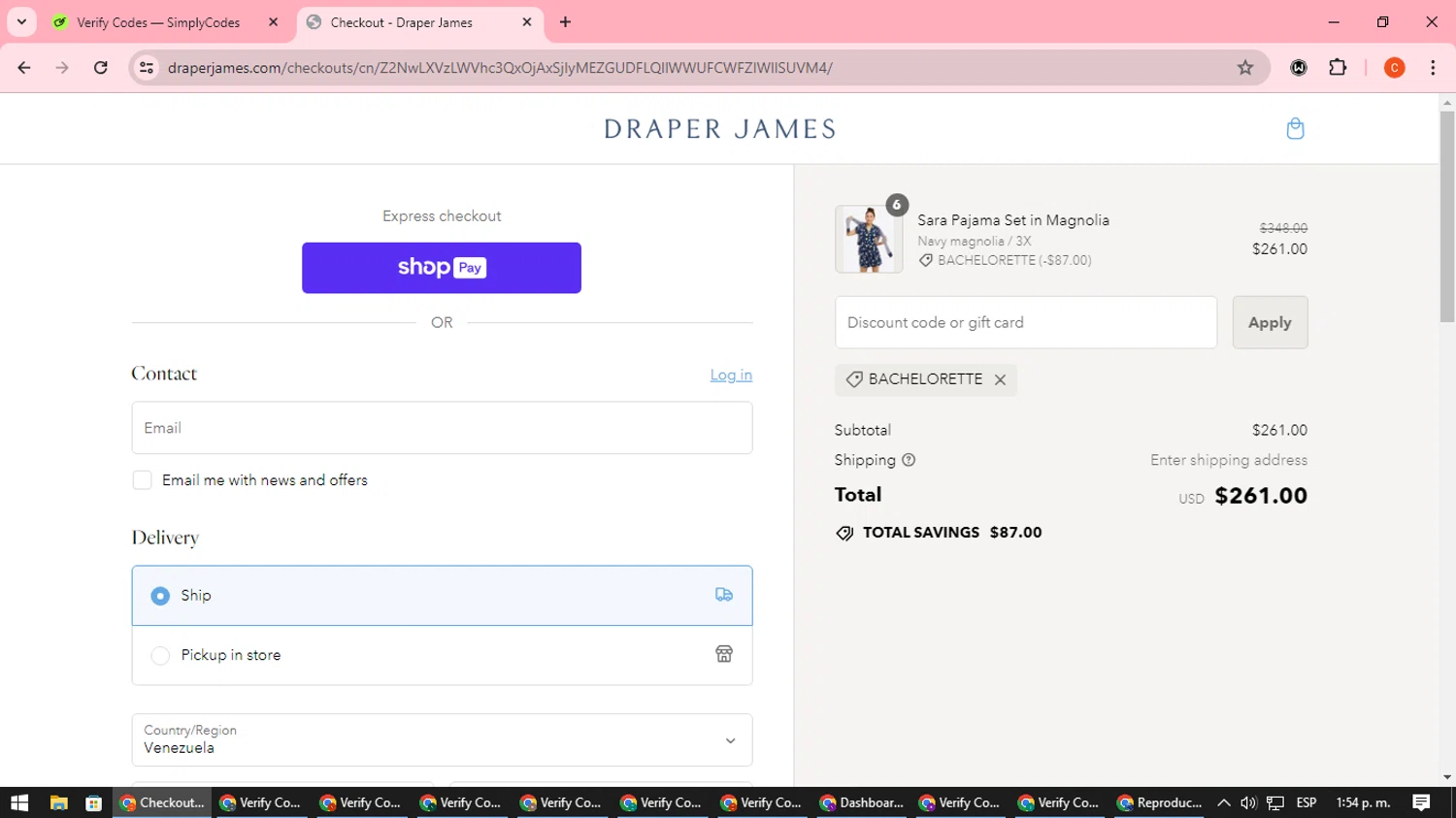This screenshot has height=818, width=1456.
Task: Click the Discount code or gift card field
Action: pos(1026,322)
